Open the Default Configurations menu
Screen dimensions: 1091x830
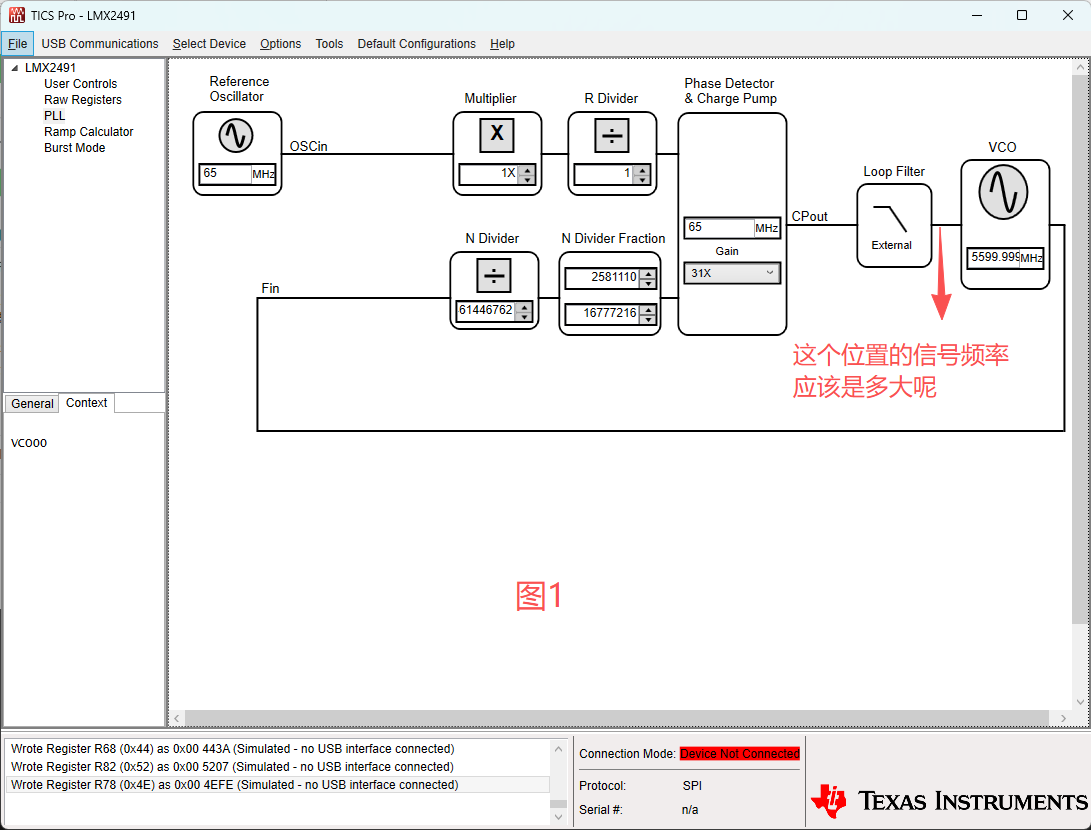(416, 44)
